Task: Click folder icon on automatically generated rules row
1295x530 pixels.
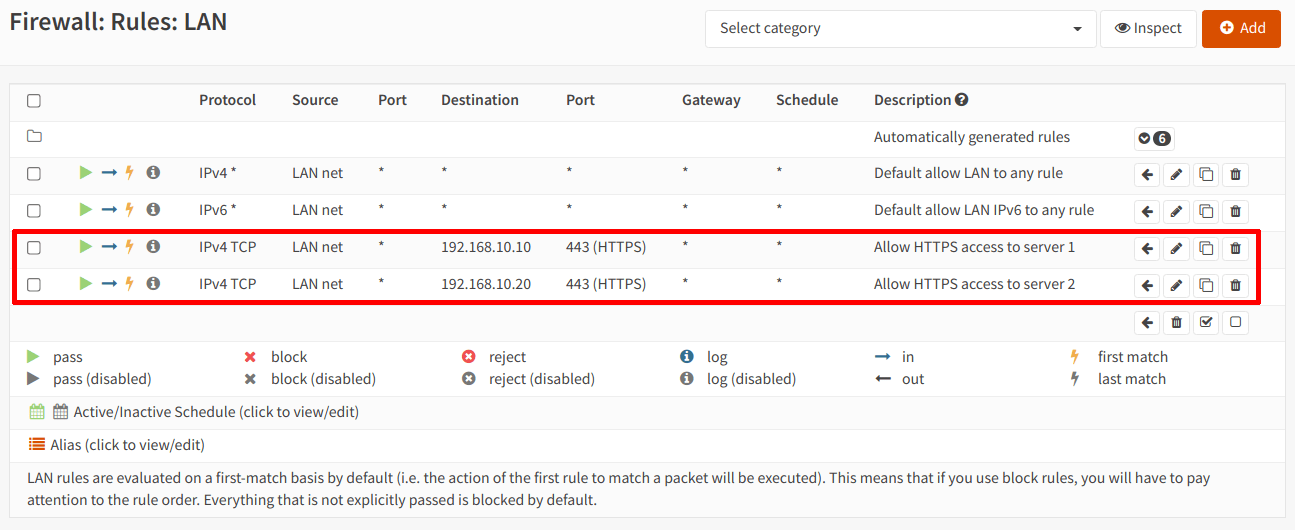Action: [x=34, y=137]
